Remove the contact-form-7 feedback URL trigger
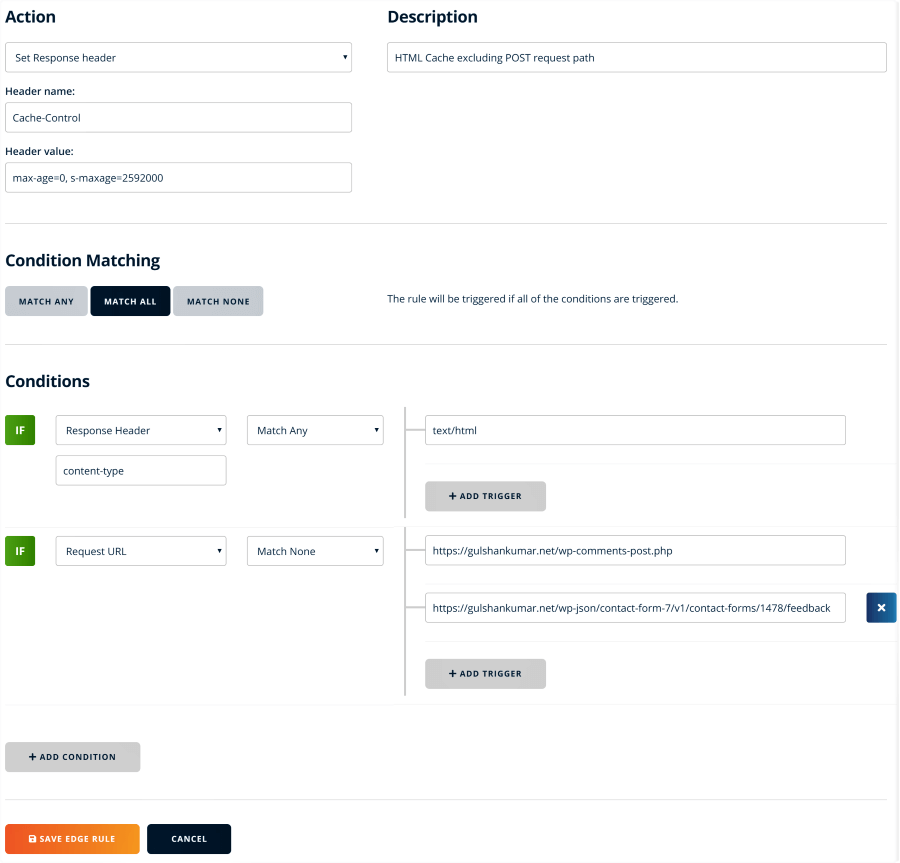 click(881, 608)
